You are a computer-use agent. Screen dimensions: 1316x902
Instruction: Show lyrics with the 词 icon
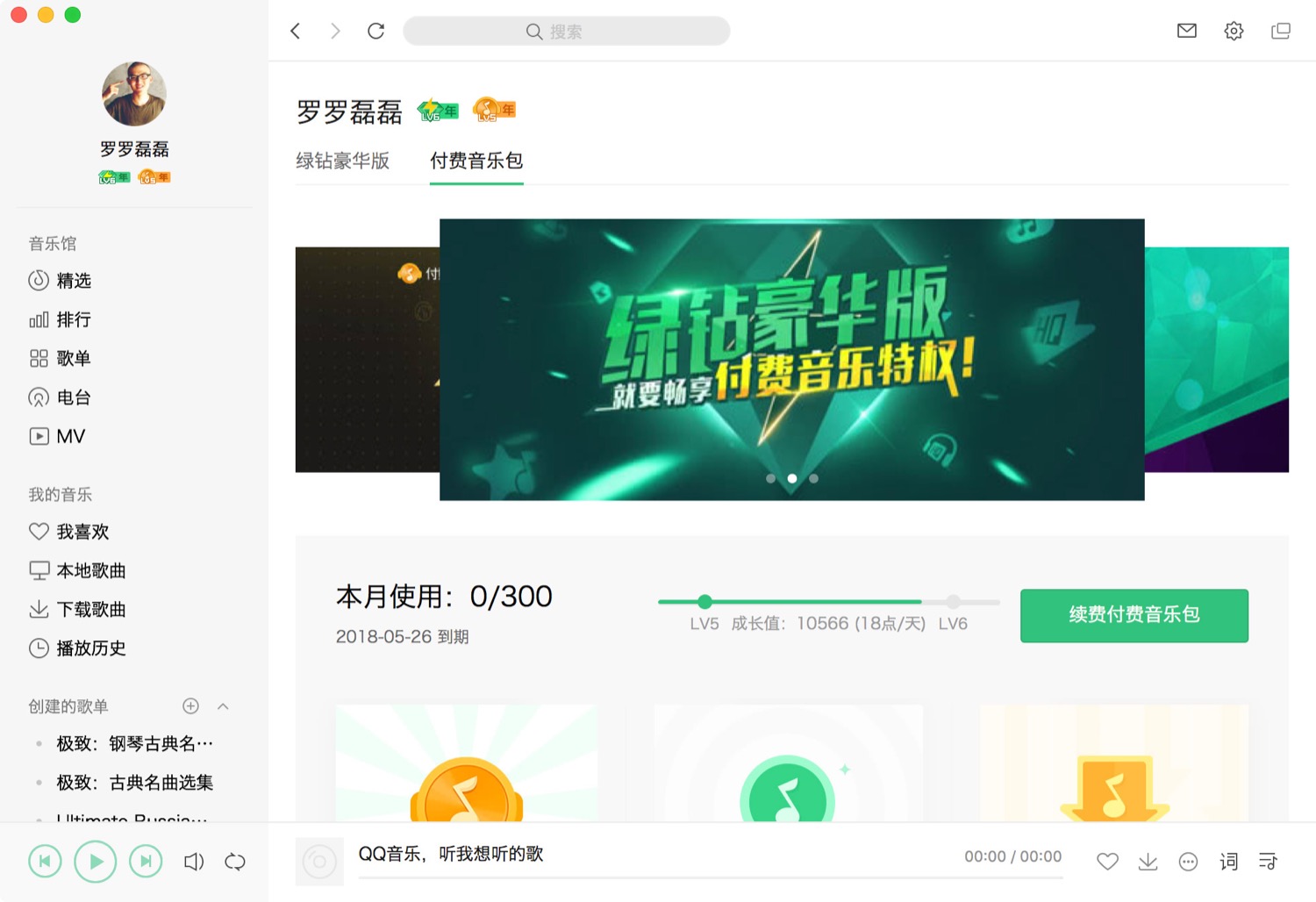tap(1228, 862)
